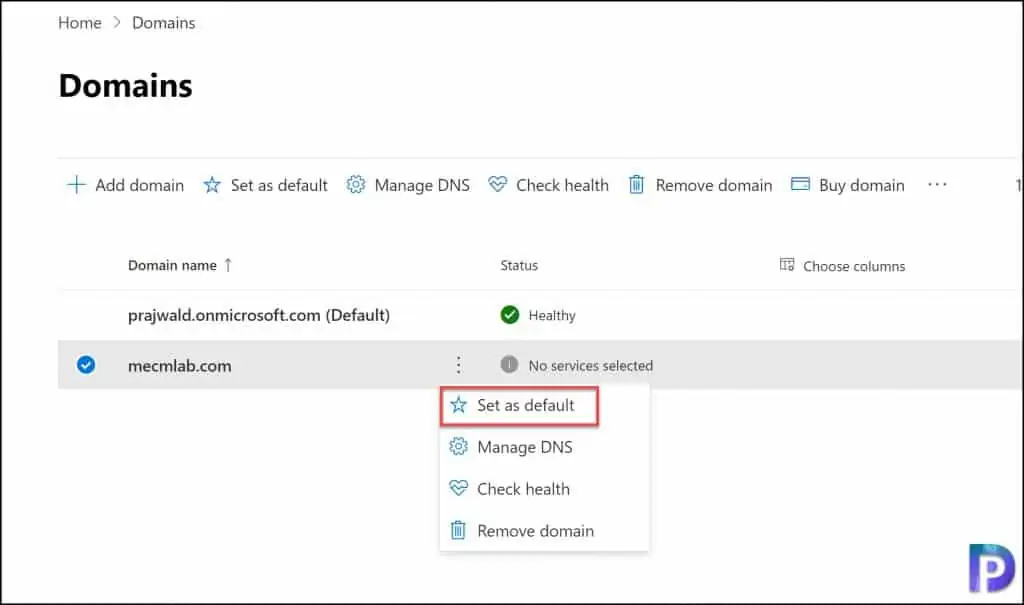
Task: Click the card icon for Buy domain
Action: point(800,184)
